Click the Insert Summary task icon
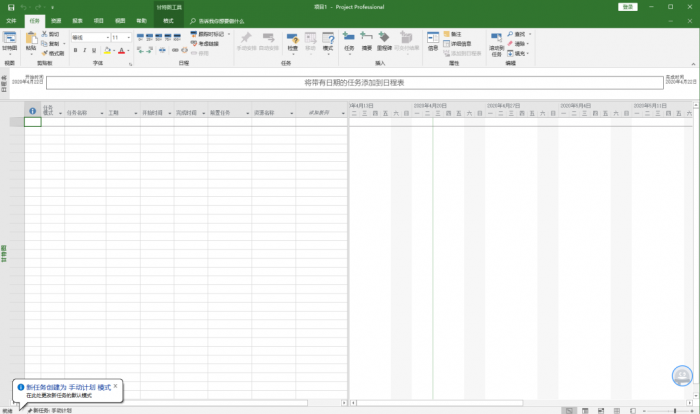 click(366, 38)
